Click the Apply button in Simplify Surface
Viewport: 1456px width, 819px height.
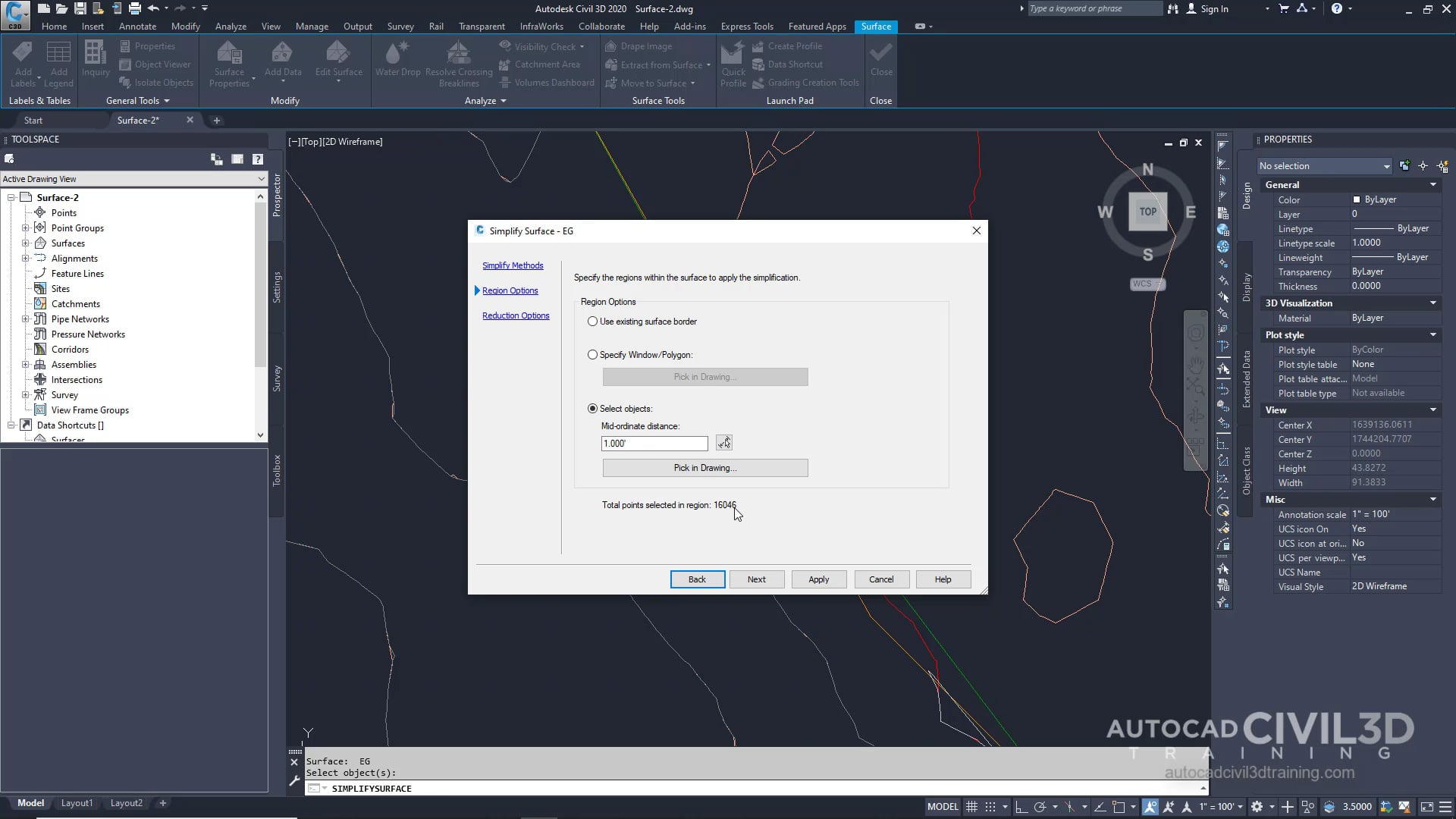pos(818,579)
